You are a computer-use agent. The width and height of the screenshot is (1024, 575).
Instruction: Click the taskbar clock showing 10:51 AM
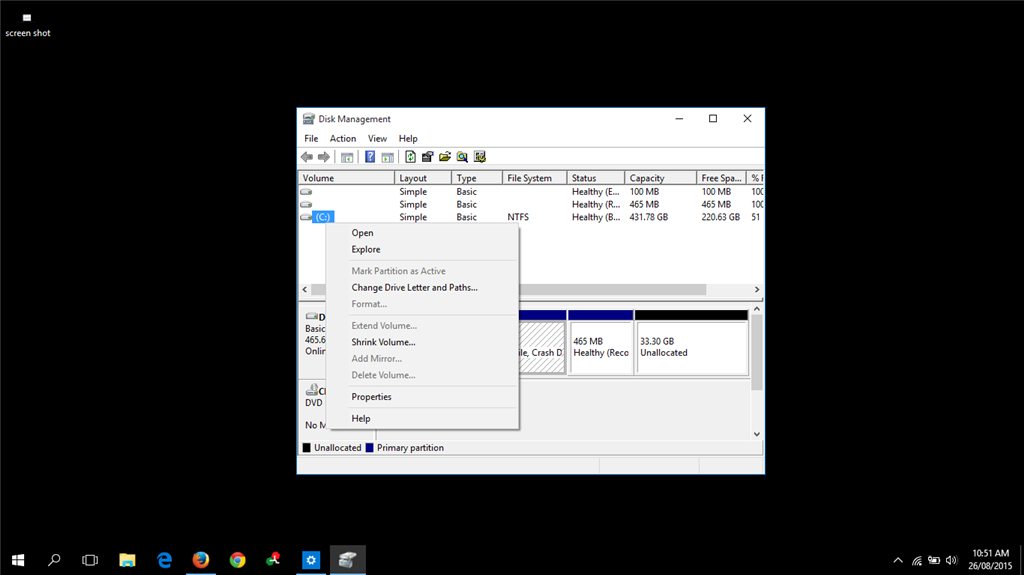point(990,560)
